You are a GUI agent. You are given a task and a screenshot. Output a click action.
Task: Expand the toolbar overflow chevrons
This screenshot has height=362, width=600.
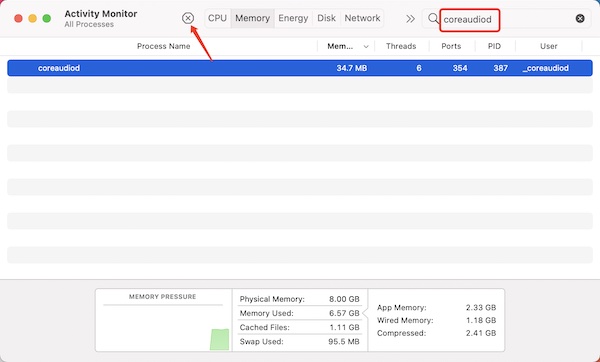410,18
